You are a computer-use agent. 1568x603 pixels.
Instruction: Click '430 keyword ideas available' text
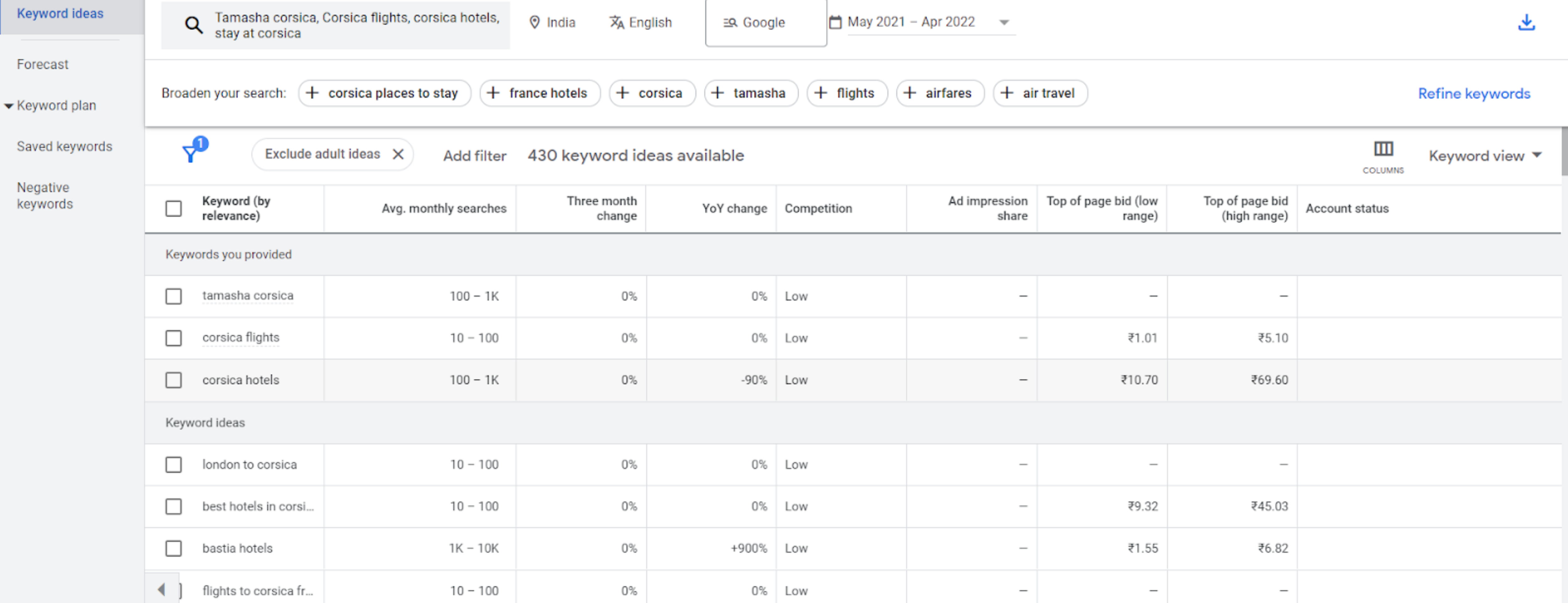[x=636, y=156]
